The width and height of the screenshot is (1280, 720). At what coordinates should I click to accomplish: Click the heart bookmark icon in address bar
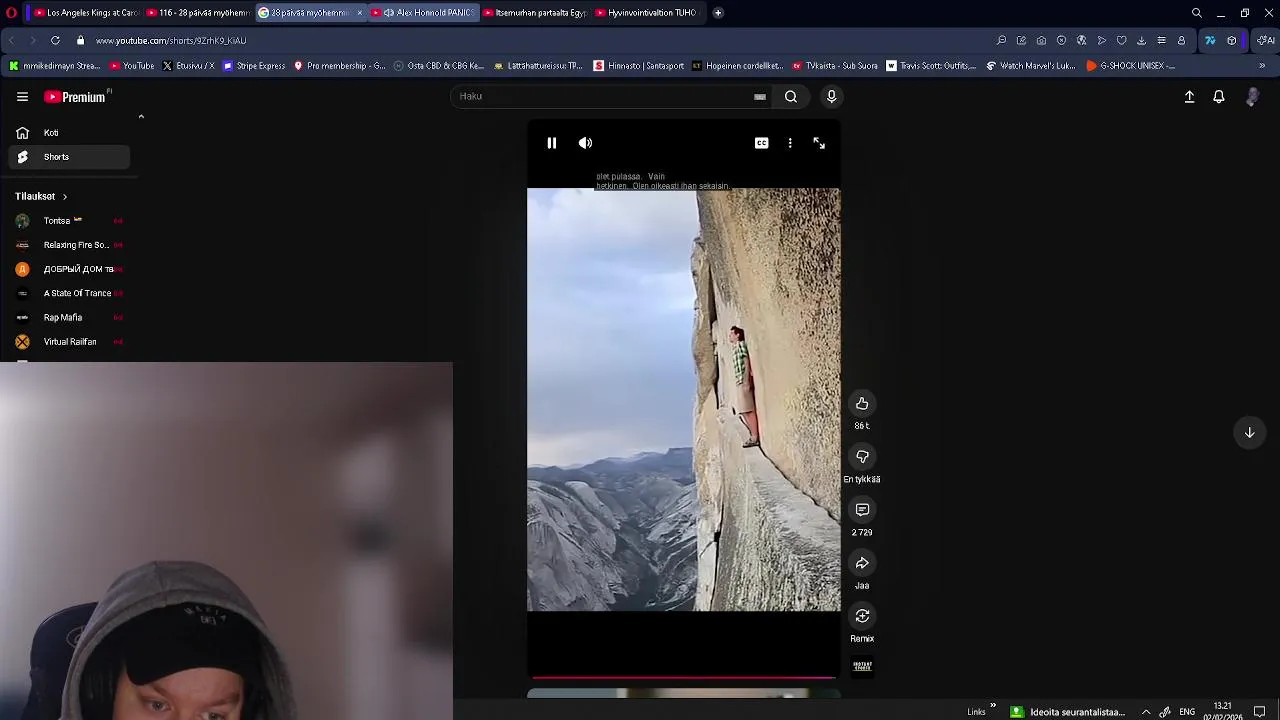pyautogui.click(x=1121, y=41)
